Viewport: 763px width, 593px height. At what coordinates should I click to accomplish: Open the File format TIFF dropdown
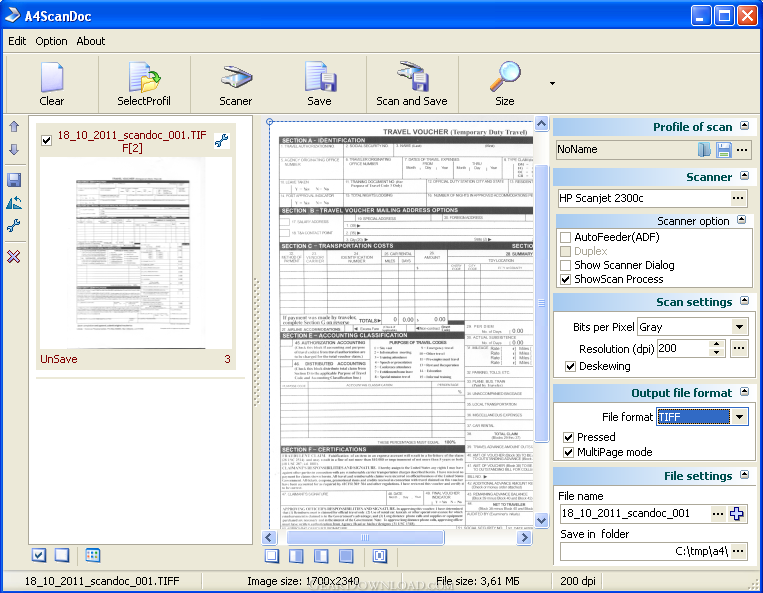pyautogui.click(x=739, y=417)
